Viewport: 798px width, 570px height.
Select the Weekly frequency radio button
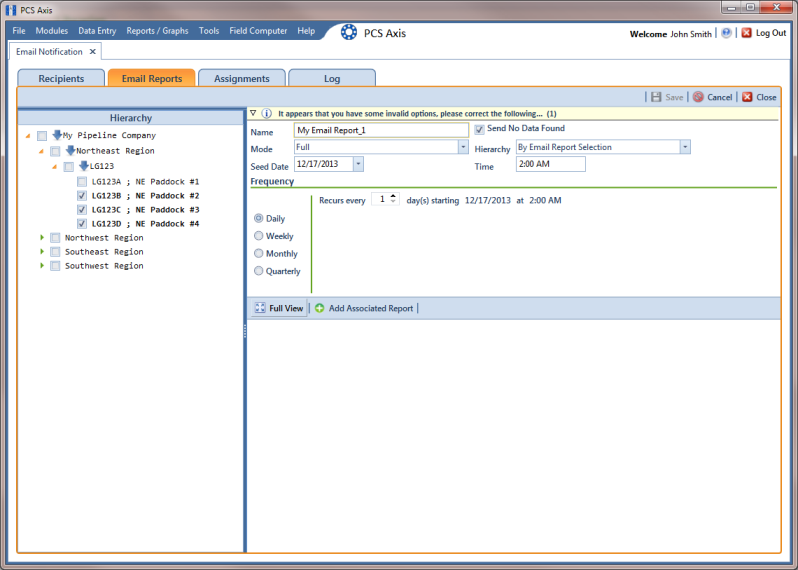pos(259,236)
